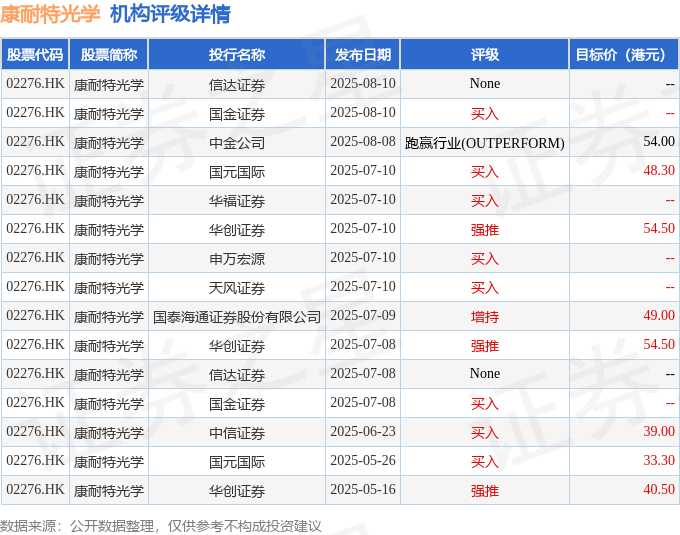The width and height of the screenshot is (680, 535).
Task: Click the 股票代码 column header
Action: pos(35,55)
